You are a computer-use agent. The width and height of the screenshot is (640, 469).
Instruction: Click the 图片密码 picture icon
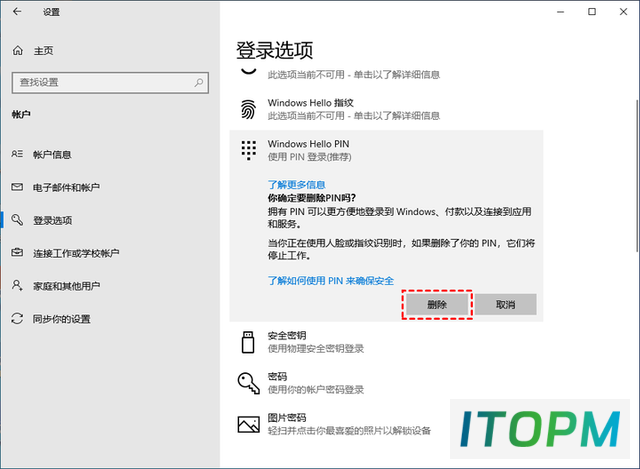point(249,425)
